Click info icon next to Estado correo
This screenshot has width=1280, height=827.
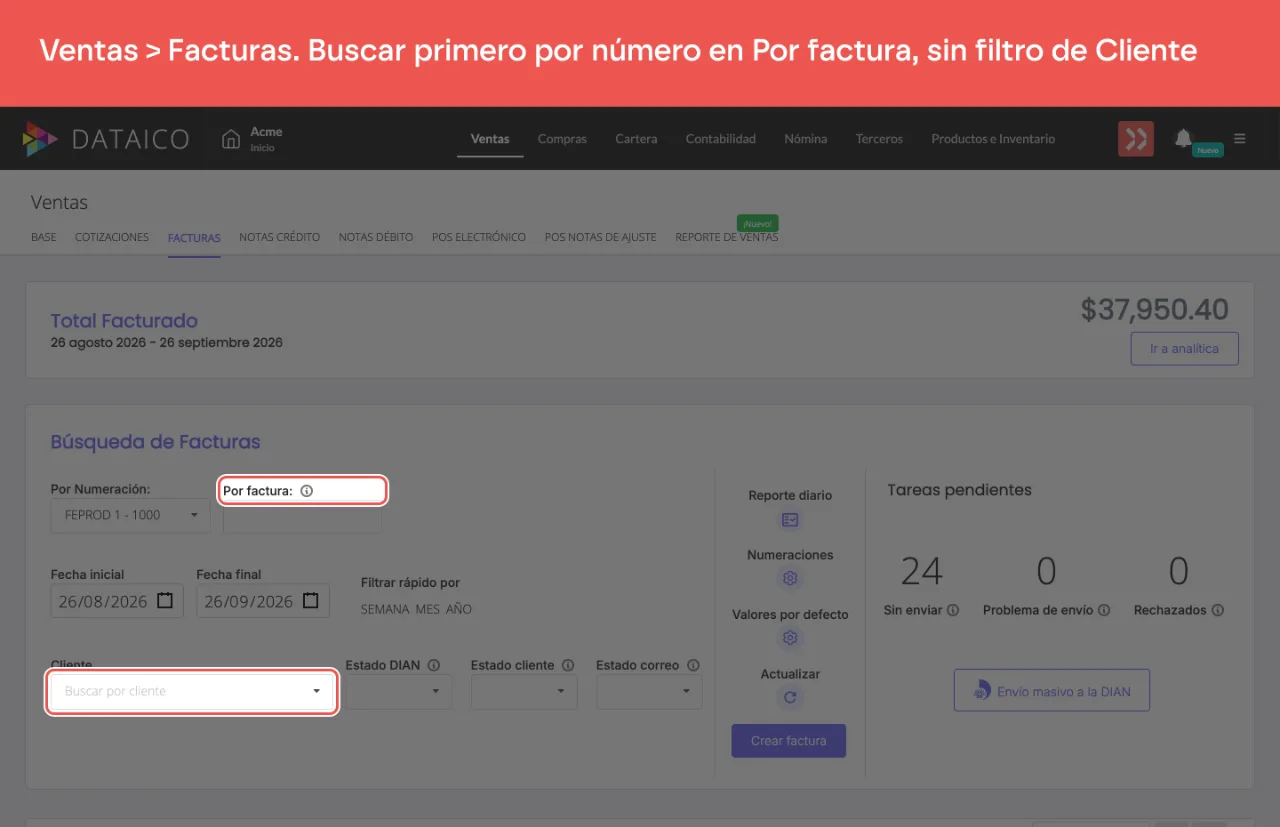pos(693,665)
